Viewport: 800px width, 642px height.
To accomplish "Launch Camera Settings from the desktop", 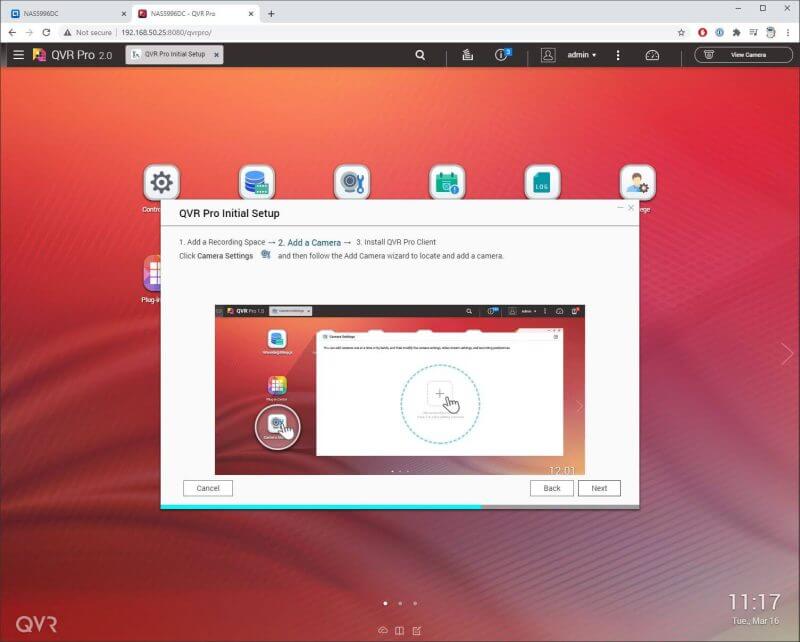I will [352, 183].
